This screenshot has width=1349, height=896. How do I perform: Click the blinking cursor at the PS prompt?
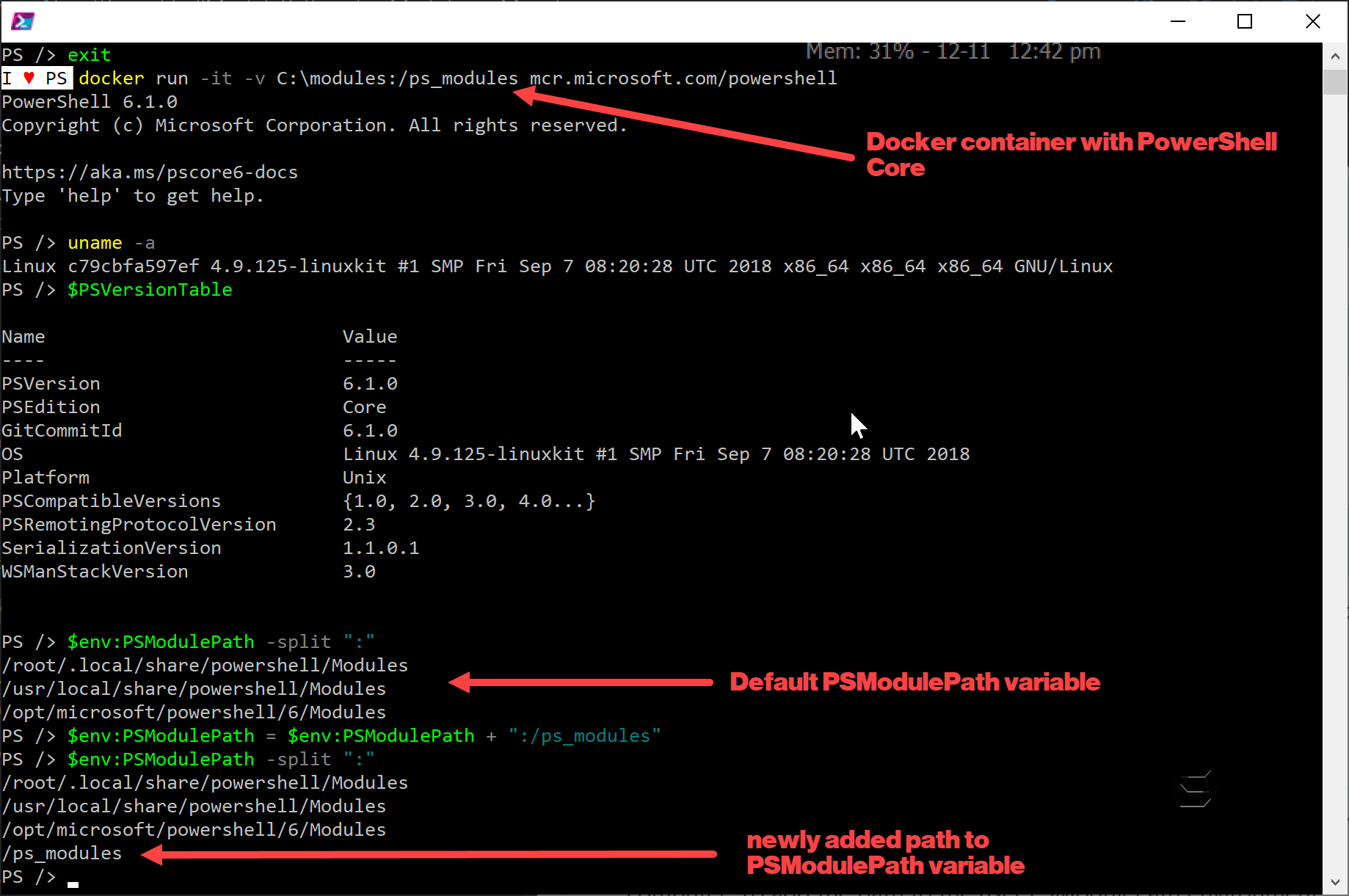73,884
